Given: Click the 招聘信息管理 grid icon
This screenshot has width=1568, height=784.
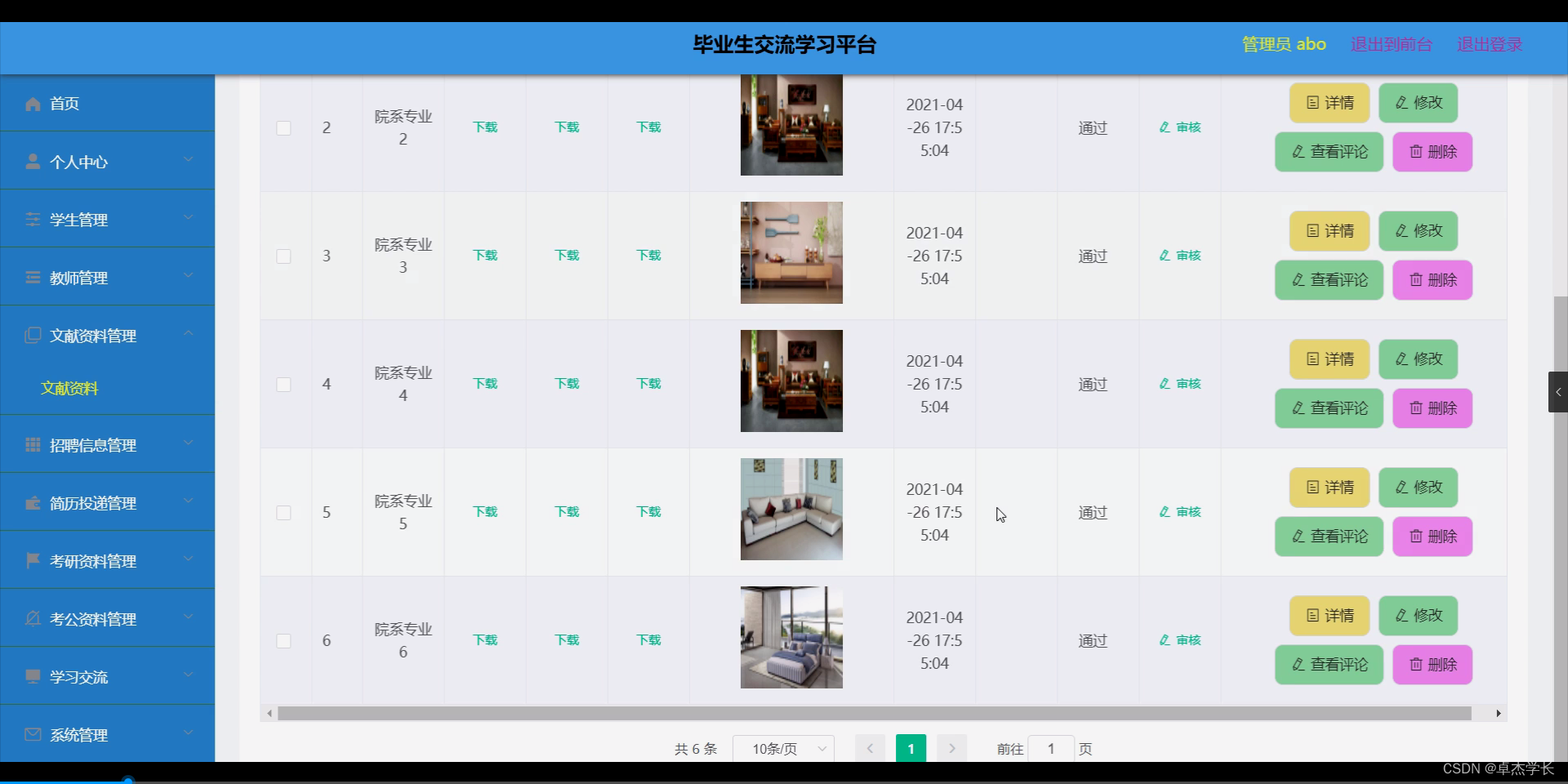Looking at the screenshot, I should coord(33,444).
